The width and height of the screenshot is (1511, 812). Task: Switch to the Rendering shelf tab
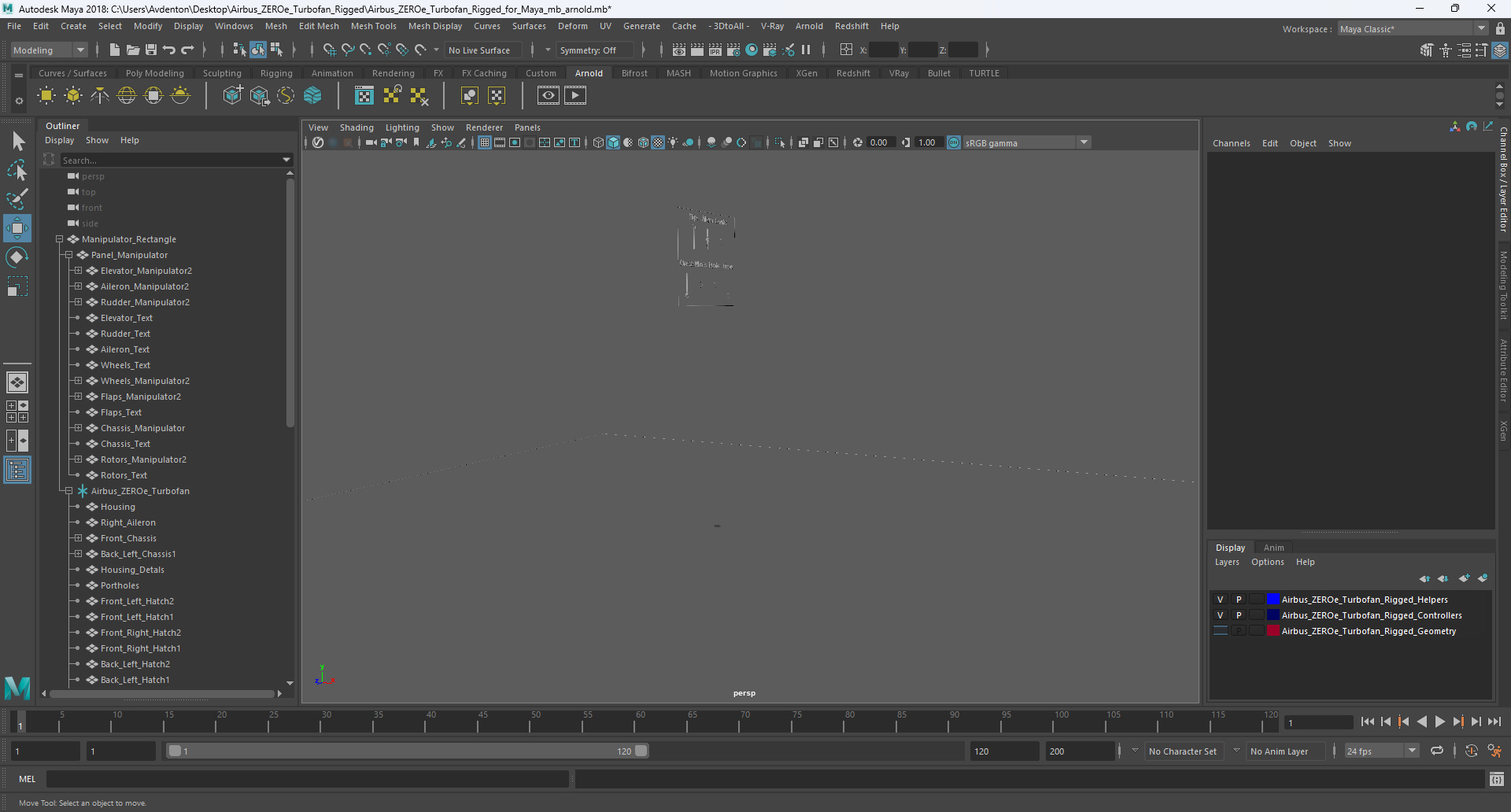point(393,73)
